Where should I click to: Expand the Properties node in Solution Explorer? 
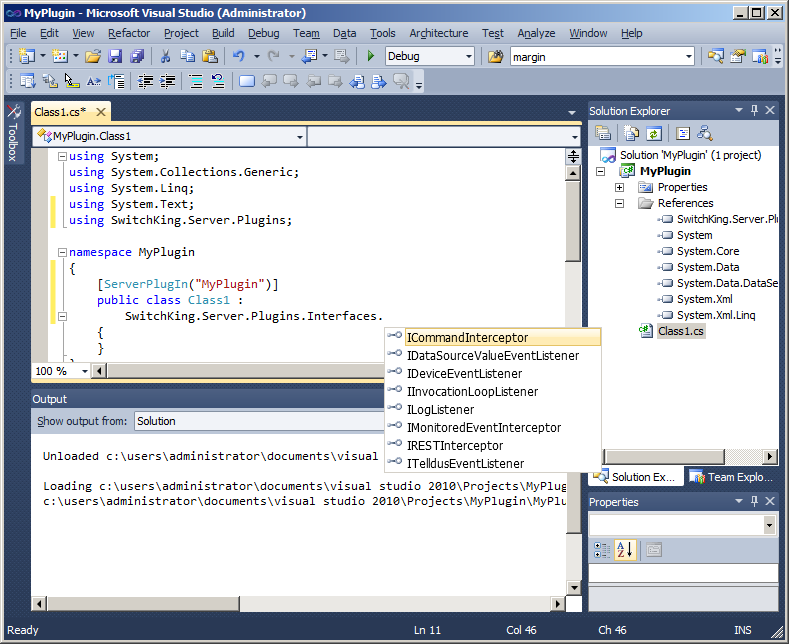619,187
